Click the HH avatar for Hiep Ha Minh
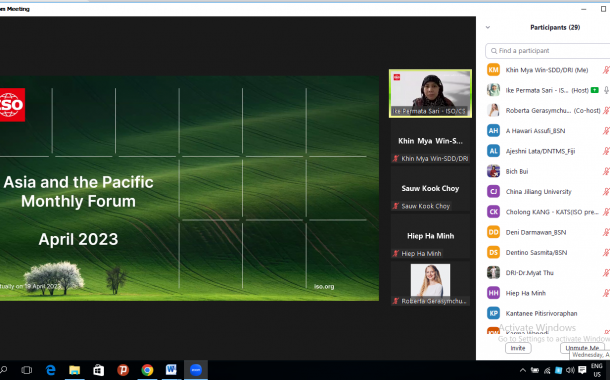 493,293
